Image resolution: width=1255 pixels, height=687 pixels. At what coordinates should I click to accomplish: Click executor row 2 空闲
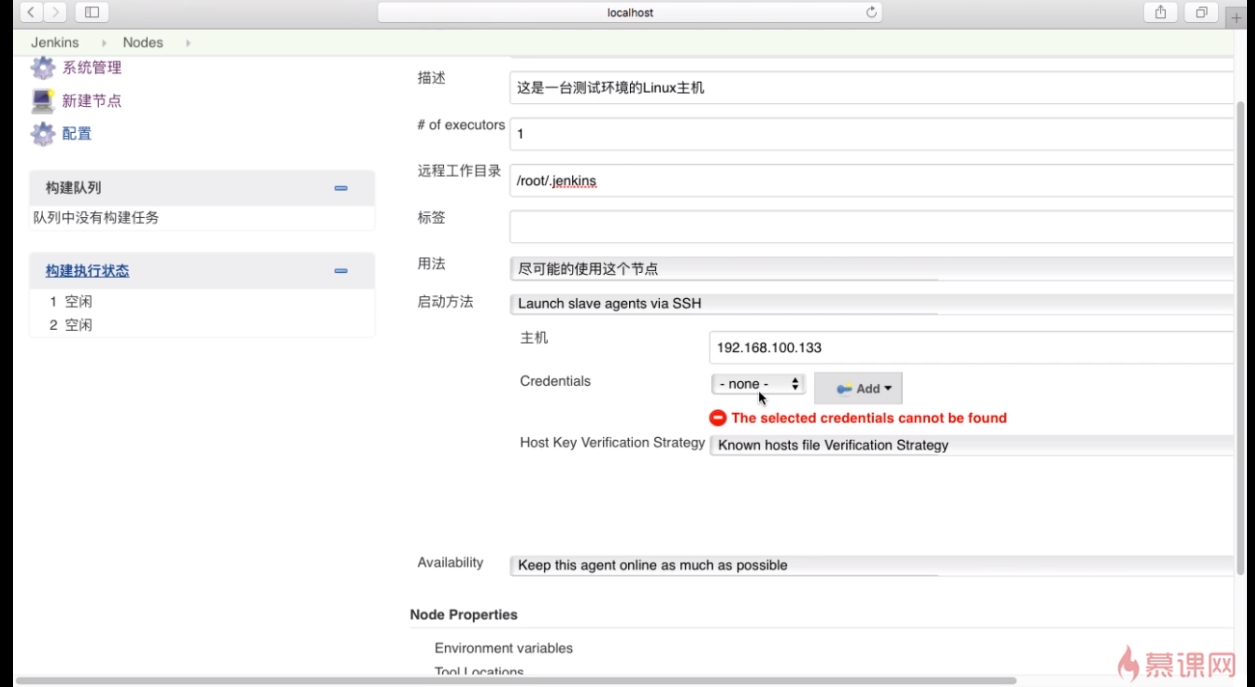[71, 325]
